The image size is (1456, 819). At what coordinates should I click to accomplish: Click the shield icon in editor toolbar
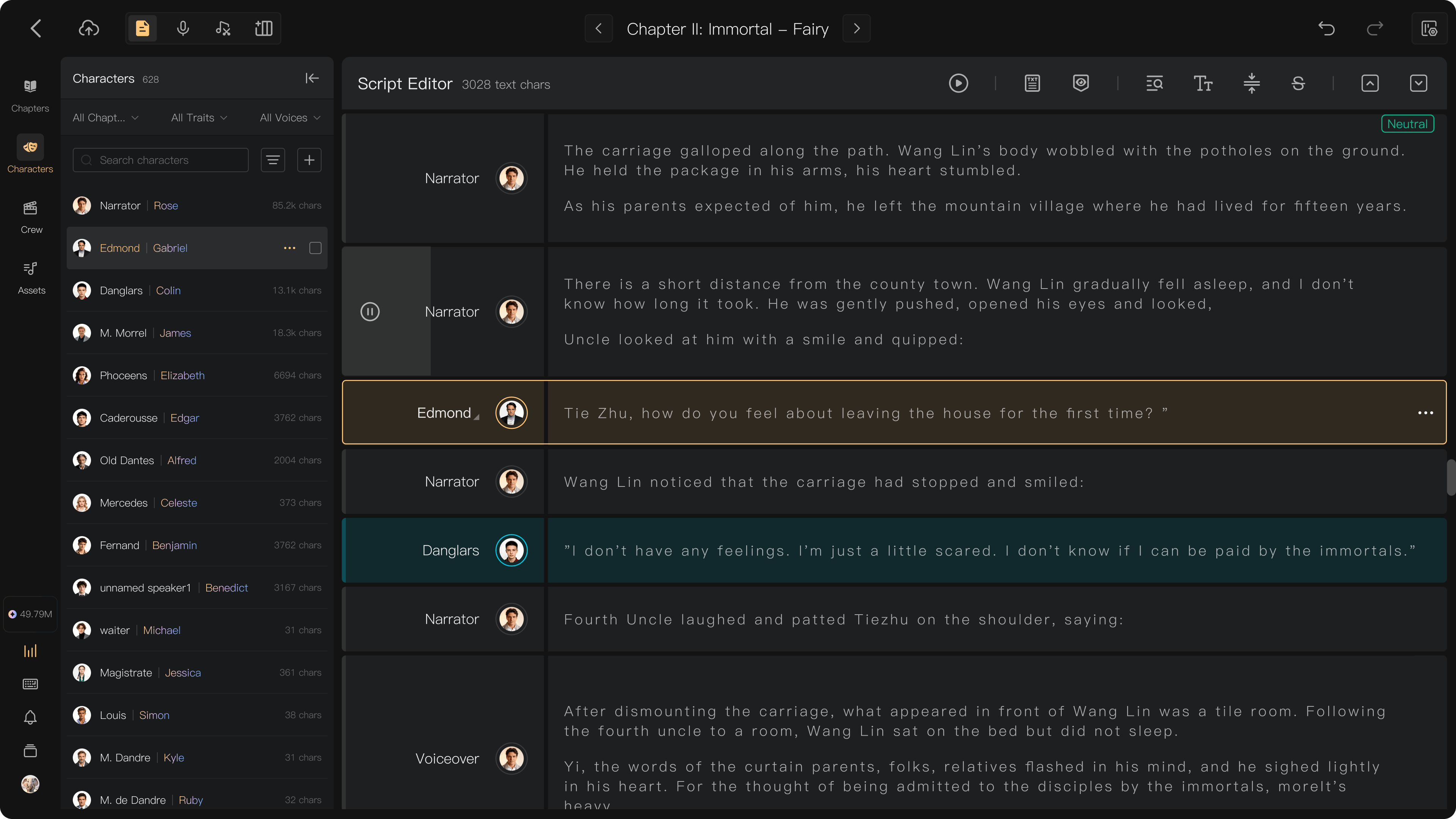(1081, 84)
